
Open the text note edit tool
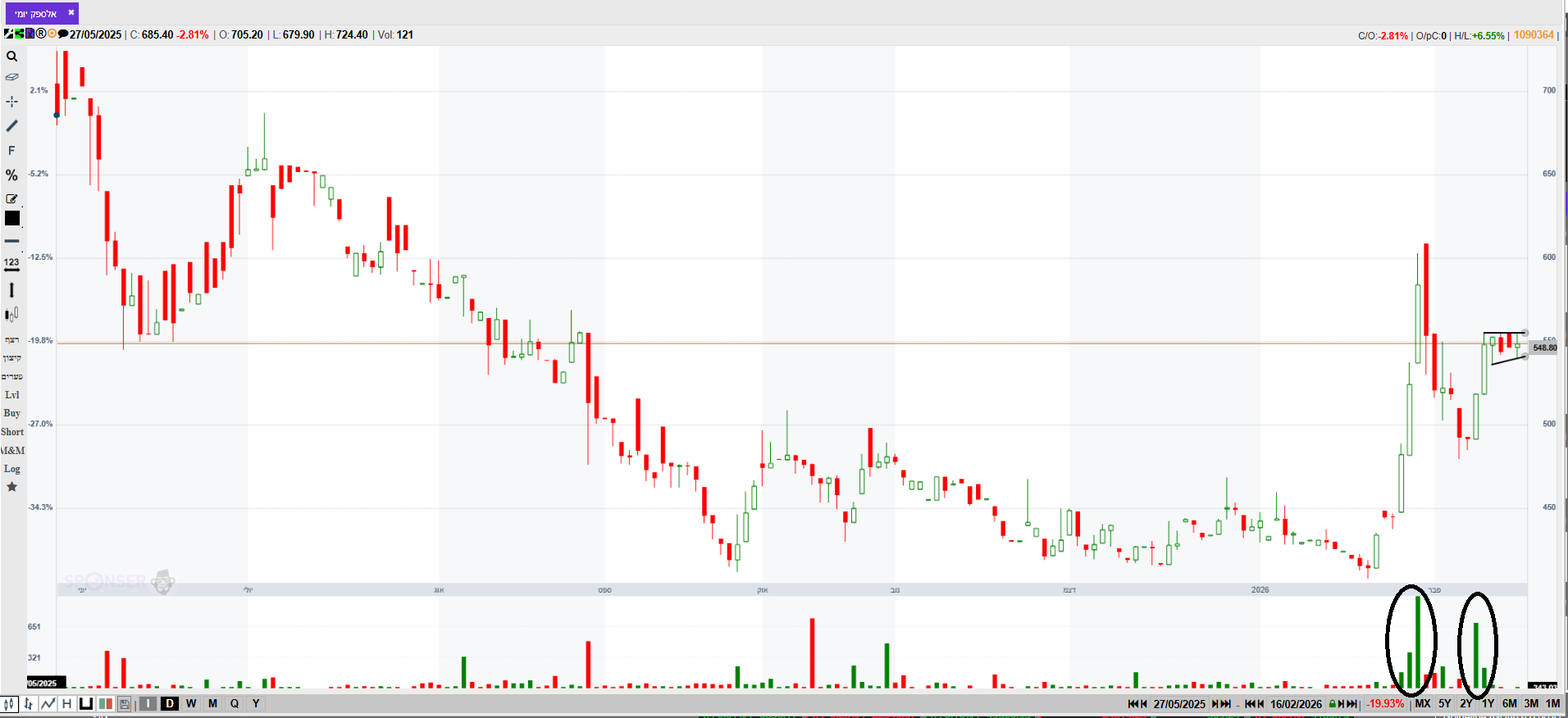[x=11, y=198]
